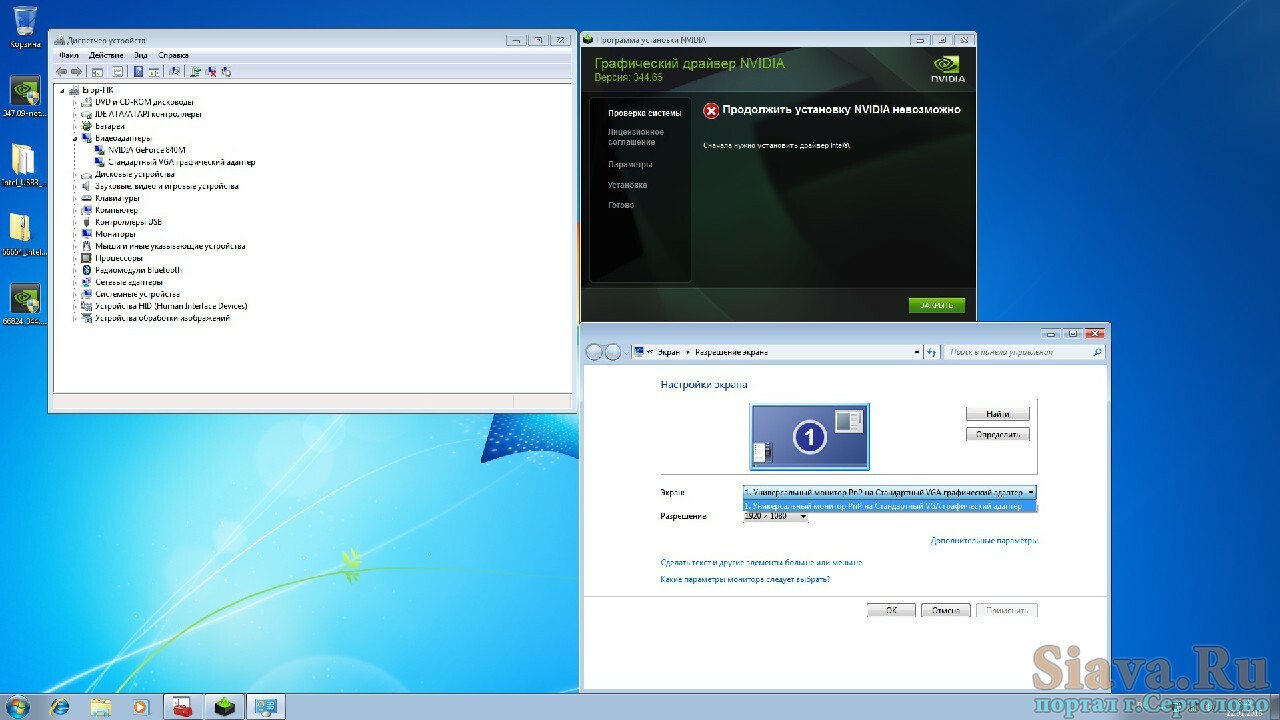Select the Intel folder icon on desktop
The width and height of the screenshot is (1280, 720).
(x=24, y=166)
